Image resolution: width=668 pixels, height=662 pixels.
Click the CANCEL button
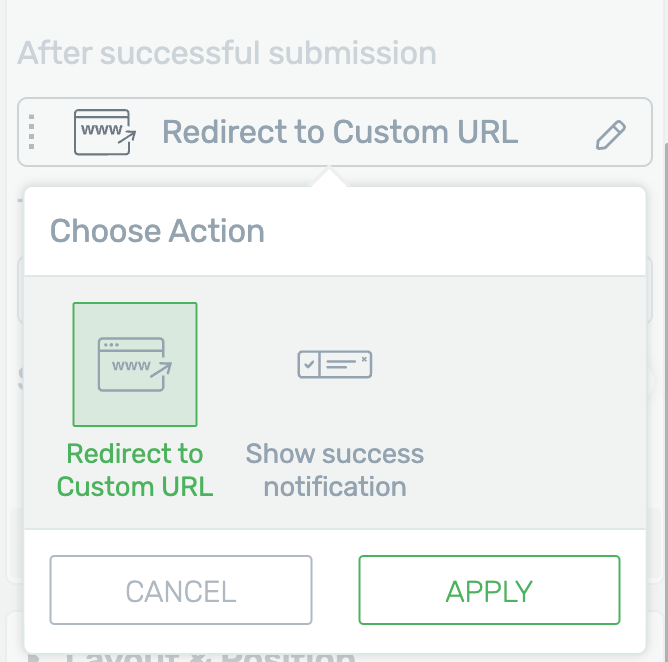(181, 590)
